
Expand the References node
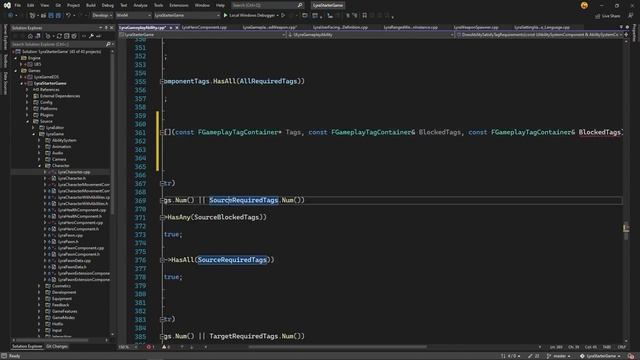27,89
